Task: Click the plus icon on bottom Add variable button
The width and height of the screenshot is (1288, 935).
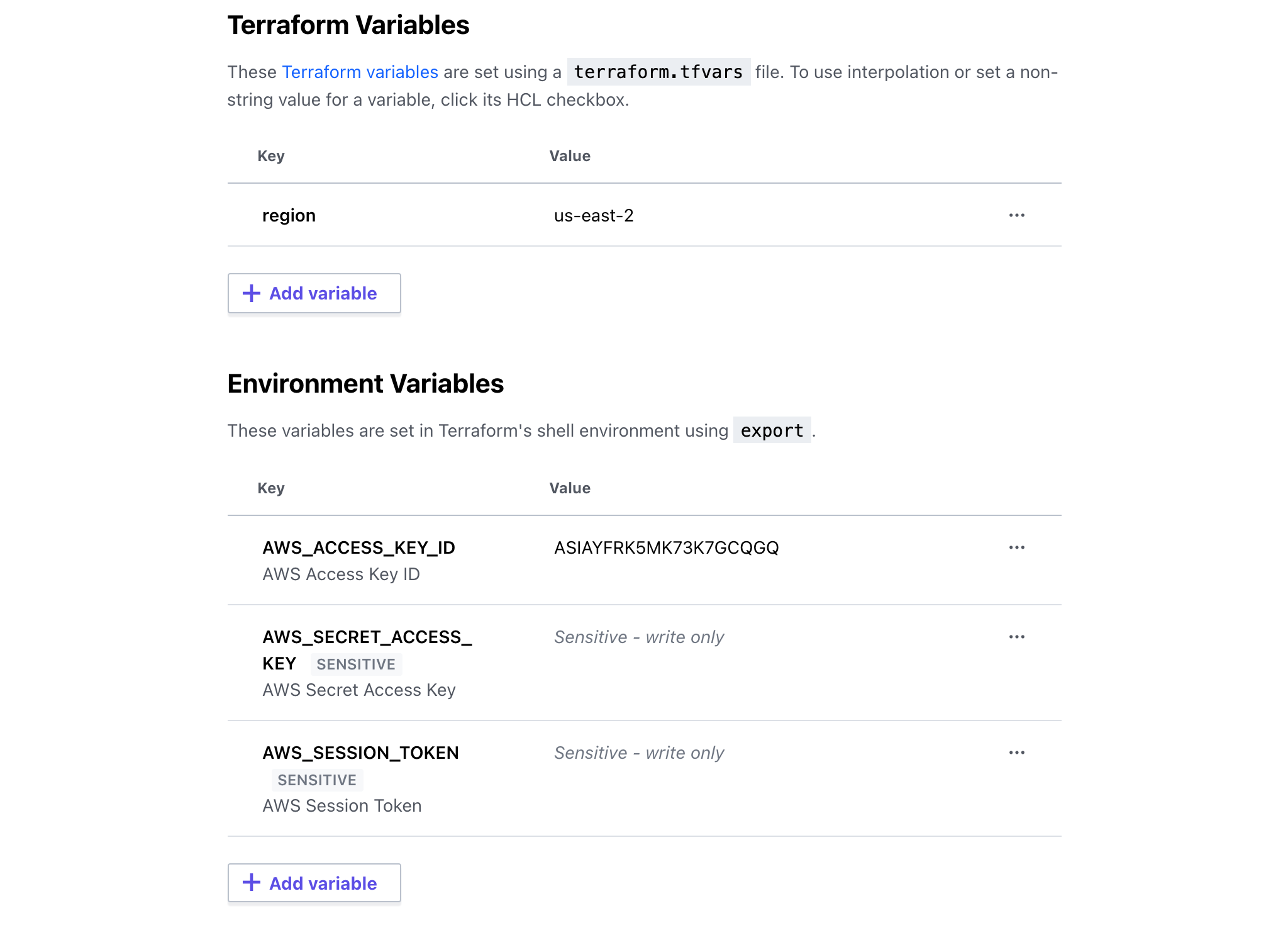Action: [252, 883]
